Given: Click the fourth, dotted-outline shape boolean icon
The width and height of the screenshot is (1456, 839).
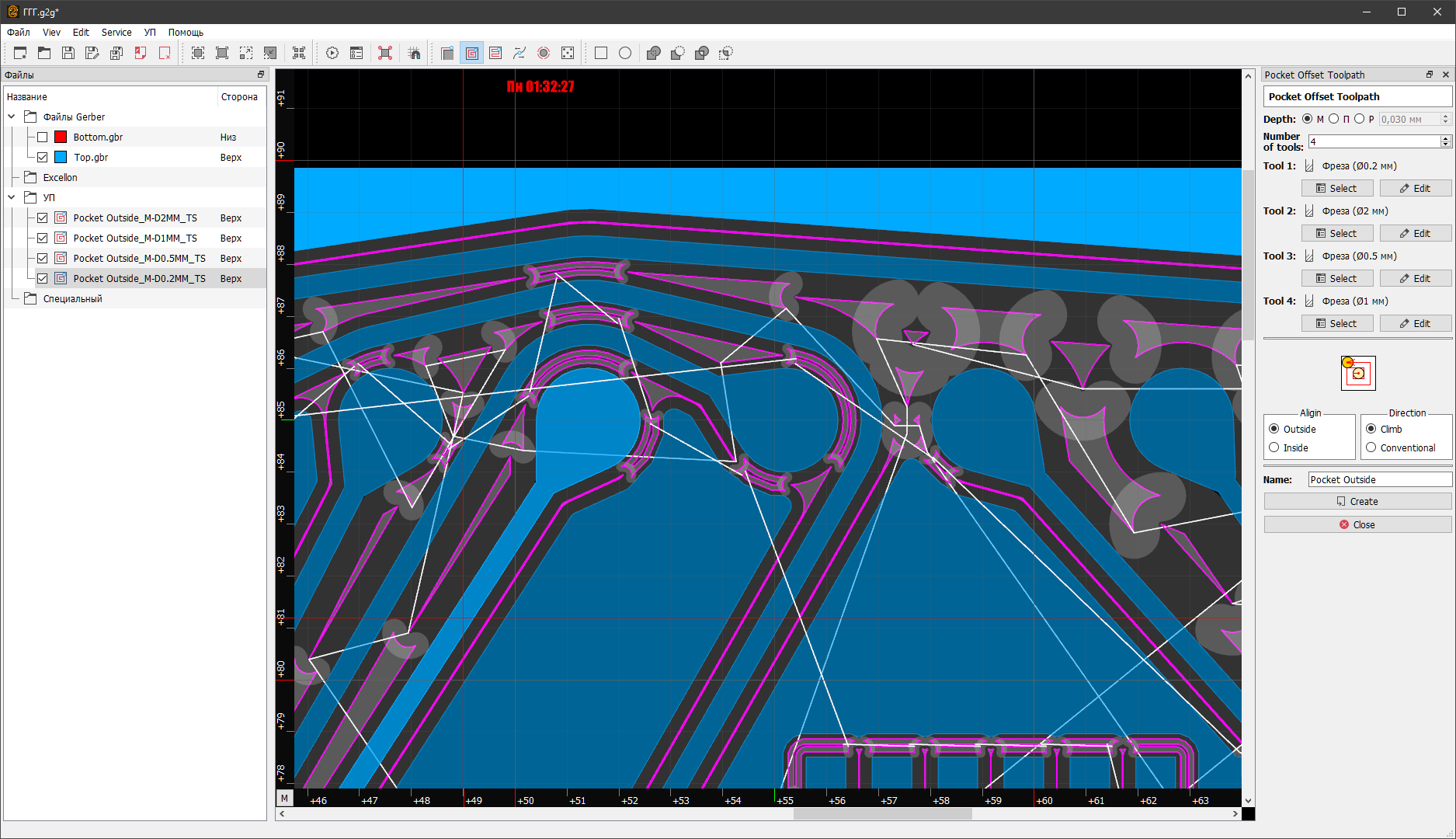Looking at the screenshot, I should coord(726,53).
